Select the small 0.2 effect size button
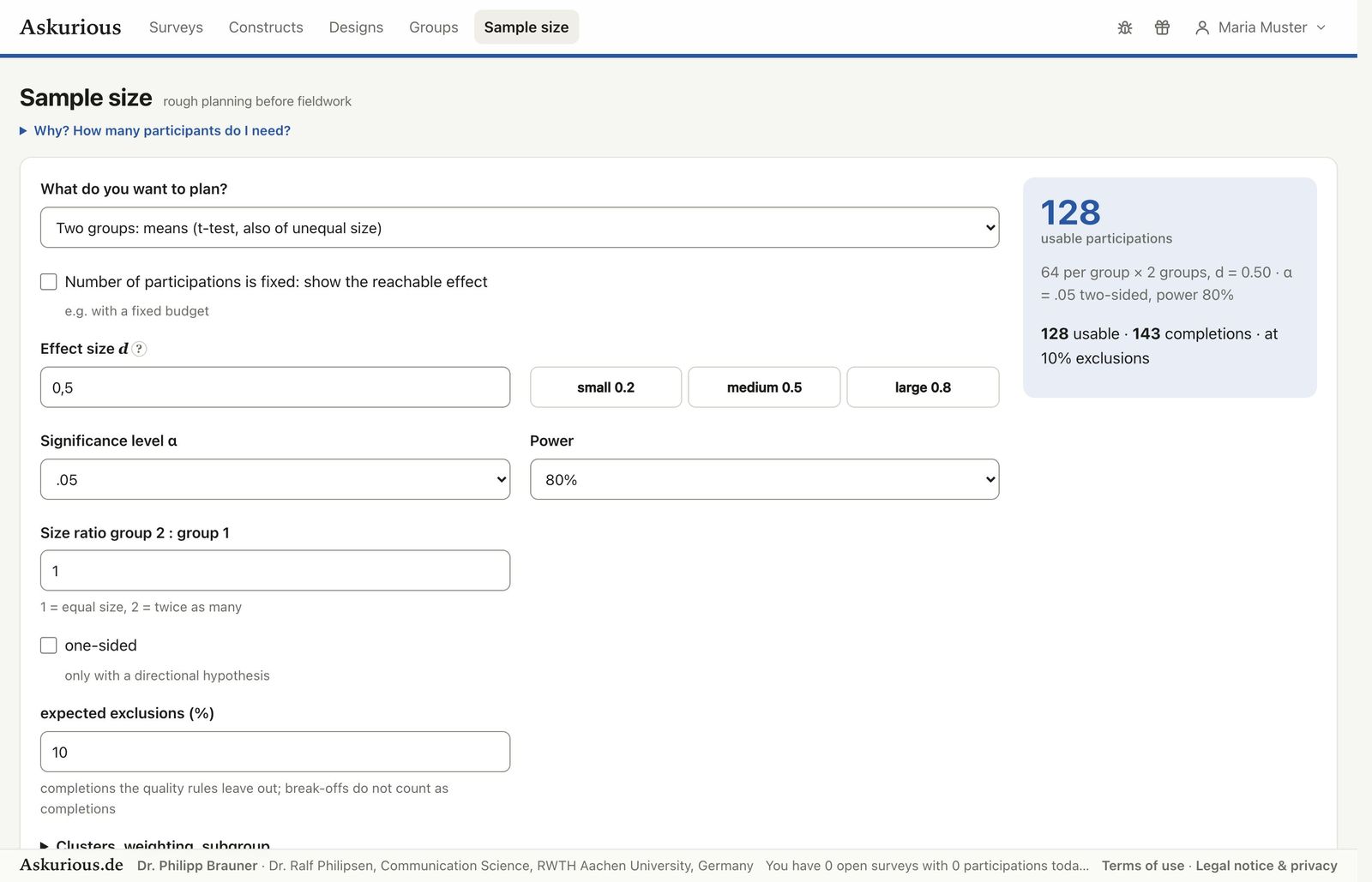Image resolution: width=1372 pixels, height=882 pixels. [605, 387]
